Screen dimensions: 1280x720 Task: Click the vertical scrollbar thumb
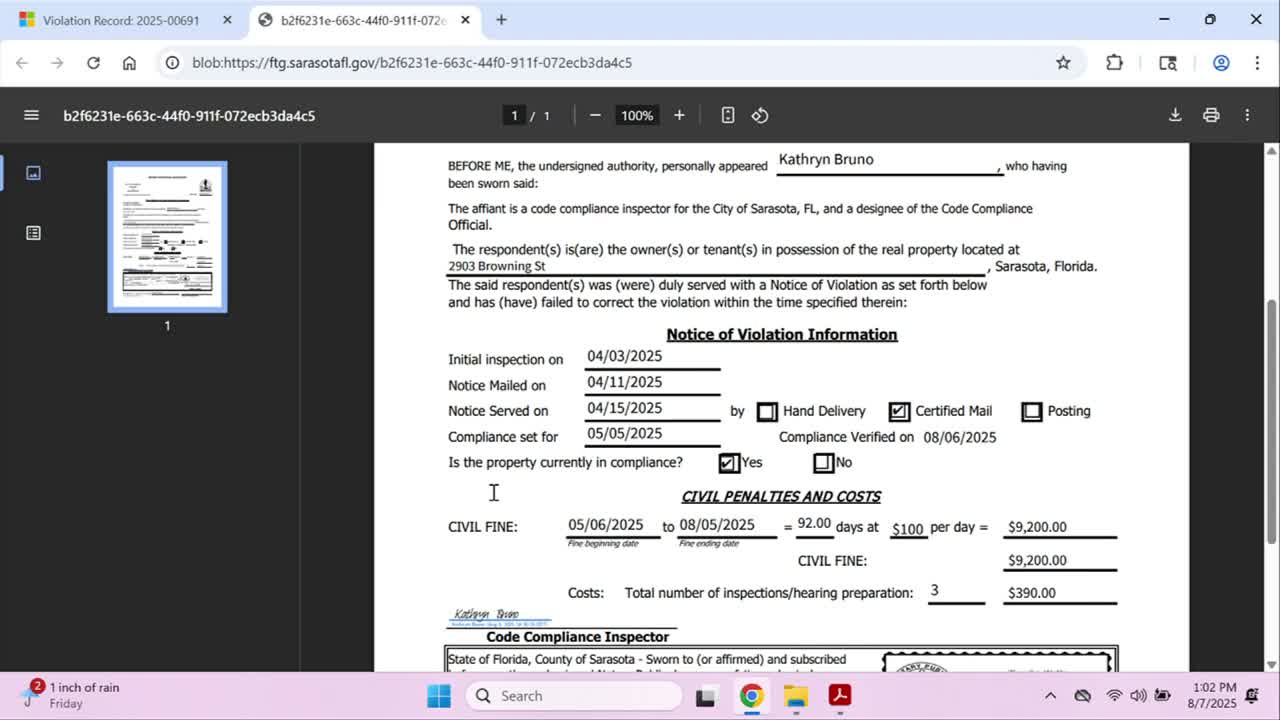pyautogui.click(x=1272, y=420)
